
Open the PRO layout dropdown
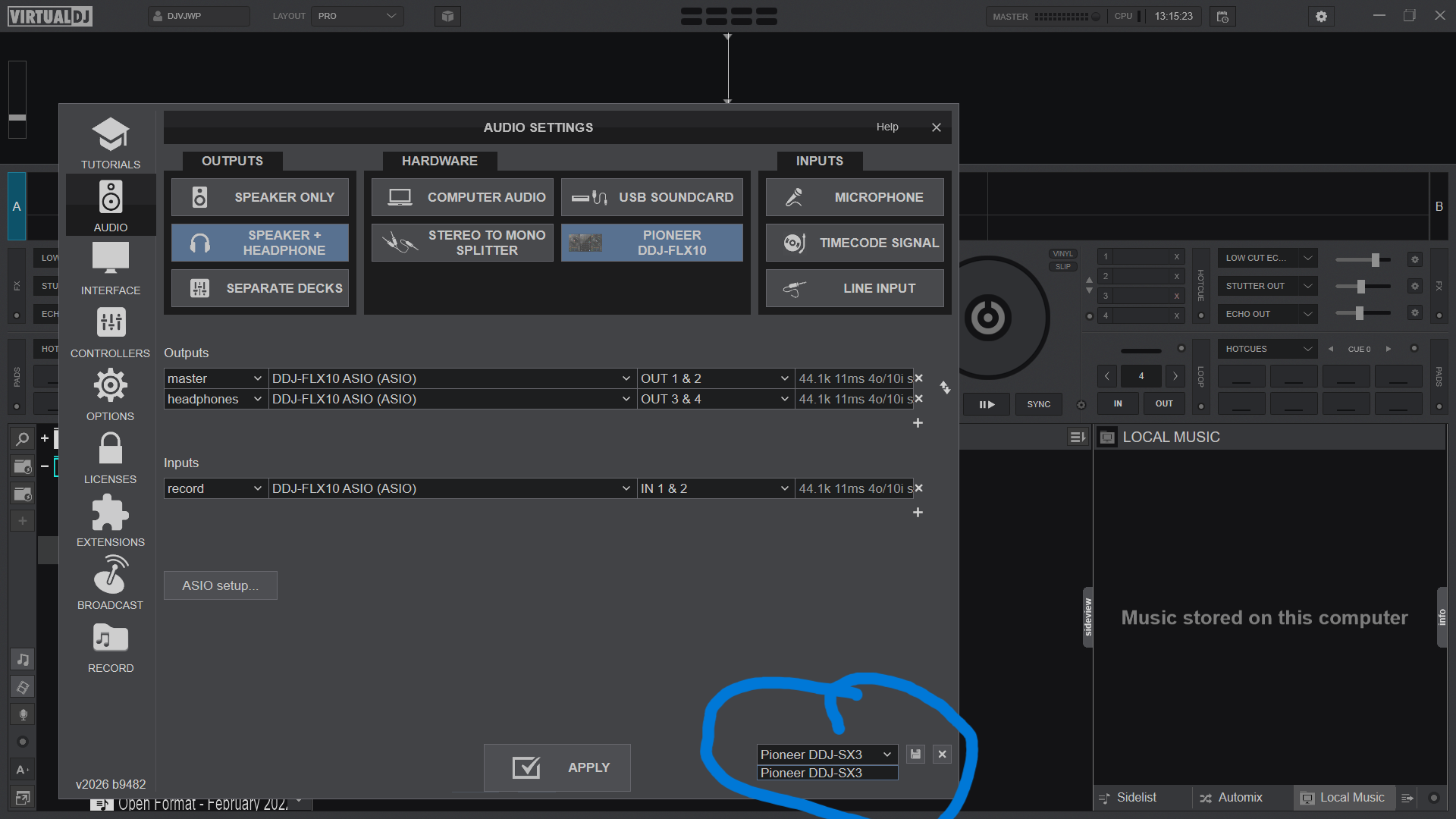[357, 16]
